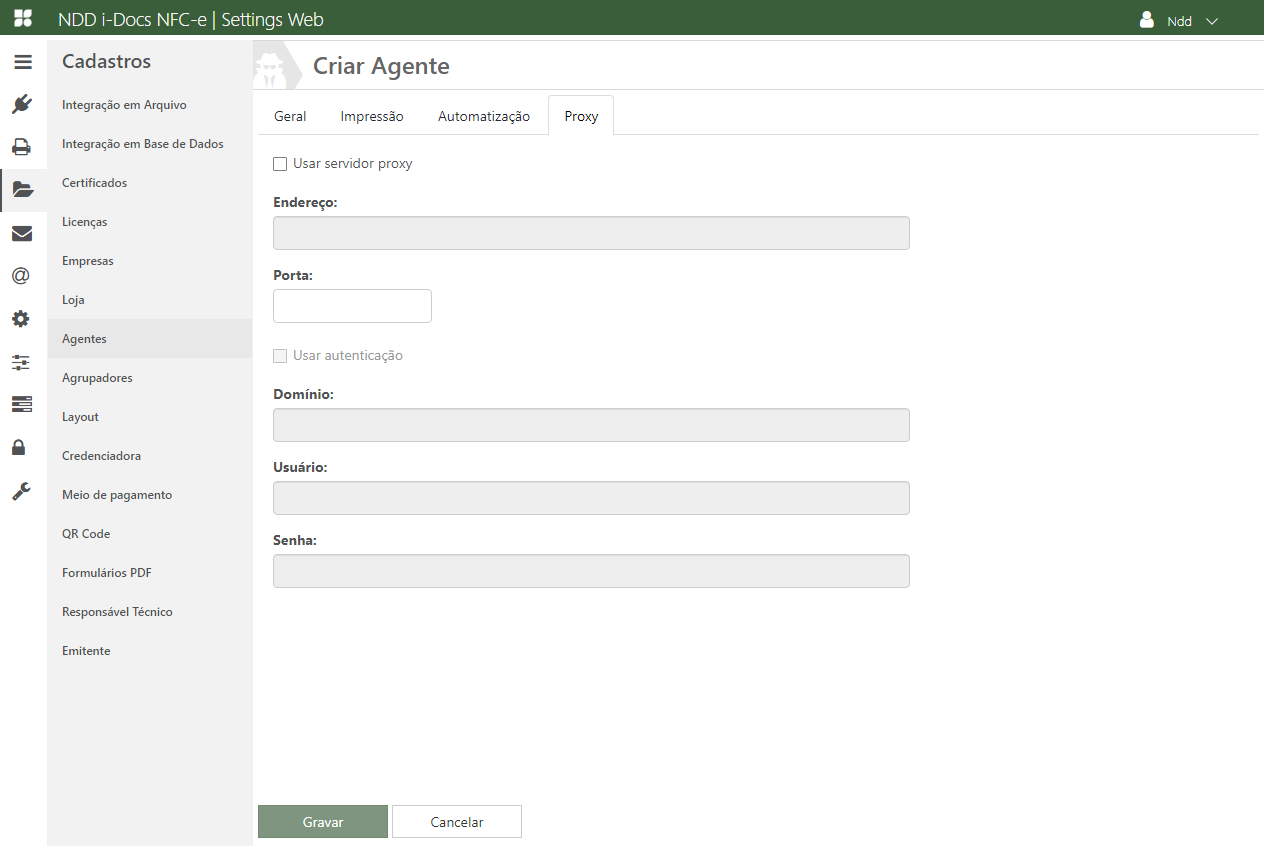Click the envelope mail icon in sidebar
Screen dimensions: 1264x846
[x=22, y=234]
